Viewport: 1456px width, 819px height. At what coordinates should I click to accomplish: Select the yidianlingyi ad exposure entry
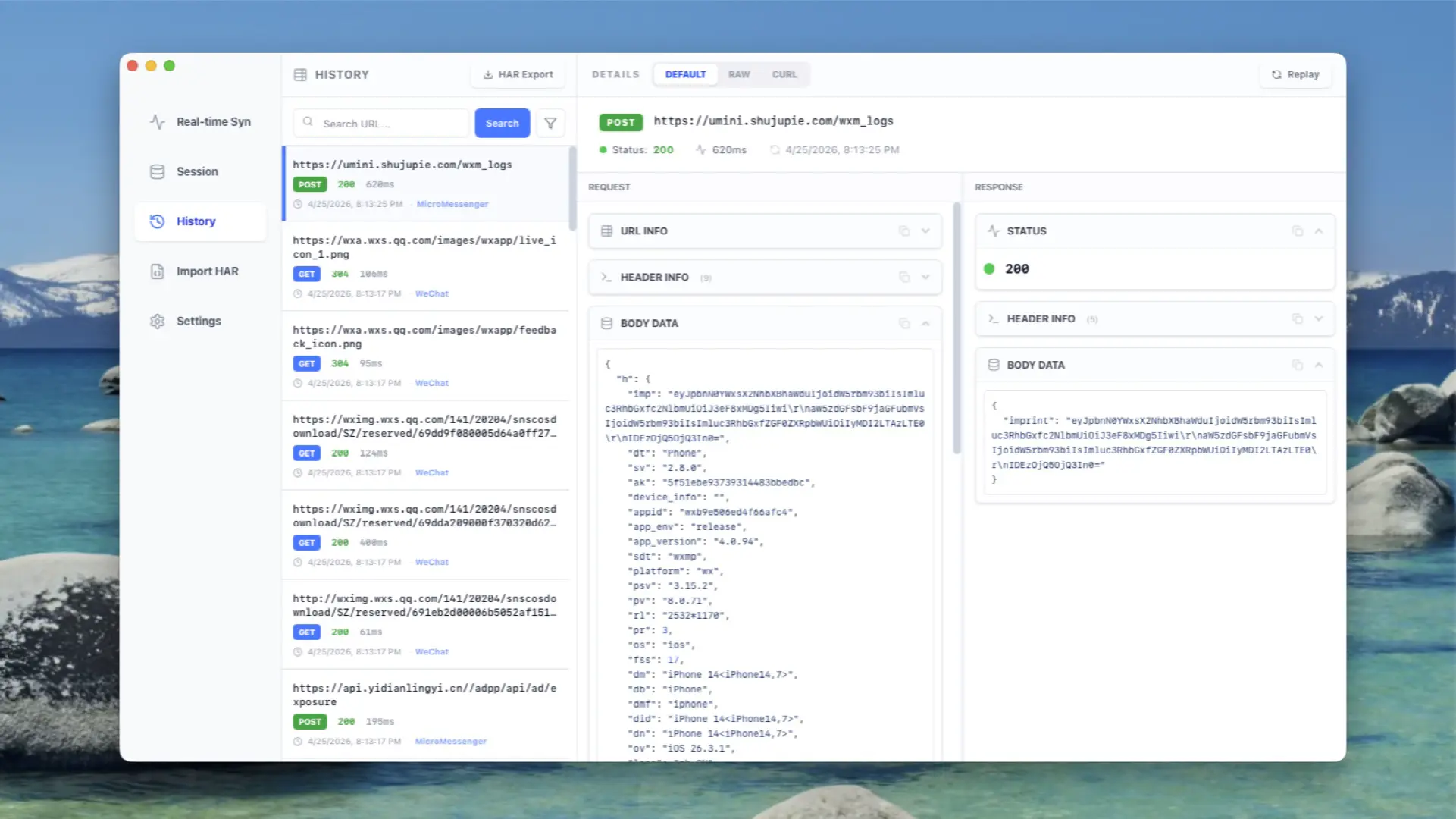point(425,714)
